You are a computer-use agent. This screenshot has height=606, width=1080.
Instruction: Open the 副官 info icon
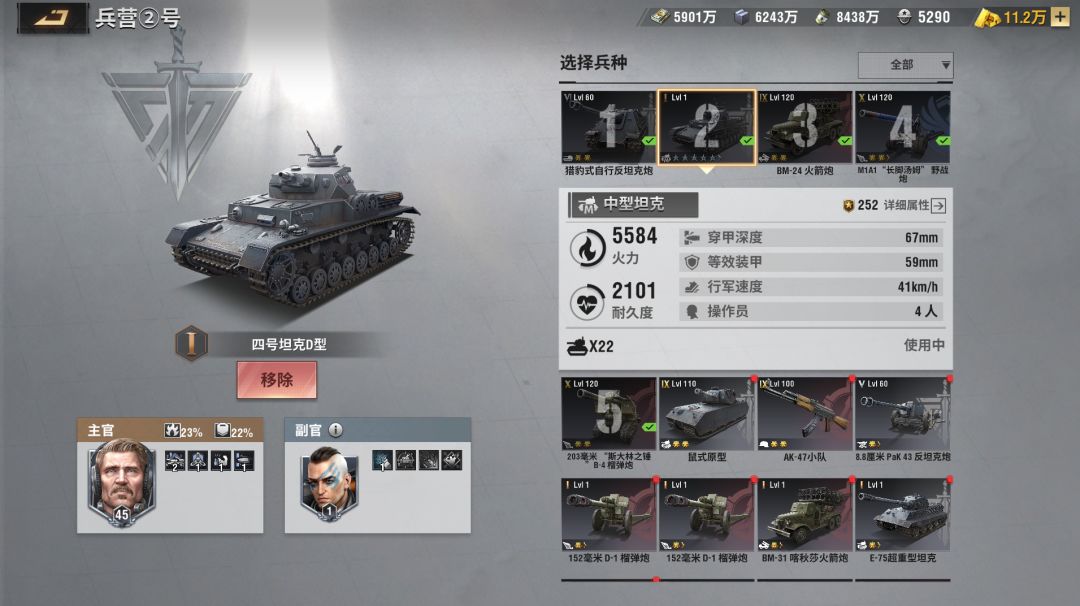(335, 430)
